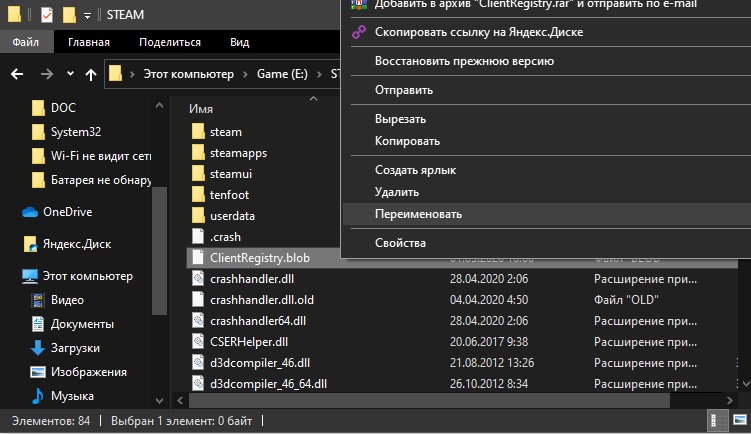This screenshot has width=751, height=434.
Task: Click the Properties quick access icon
Action: pyautogui.click(x=46, y=15)
